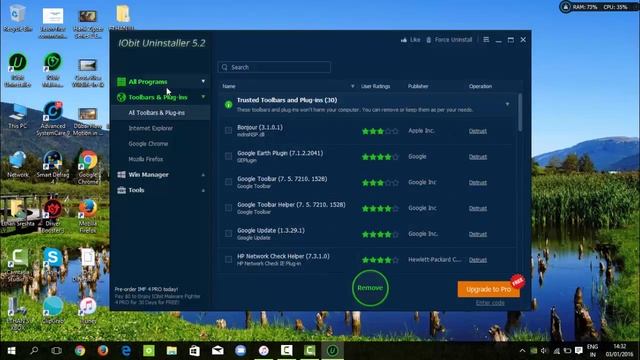Open the Windows Start menu

[11, 351]
